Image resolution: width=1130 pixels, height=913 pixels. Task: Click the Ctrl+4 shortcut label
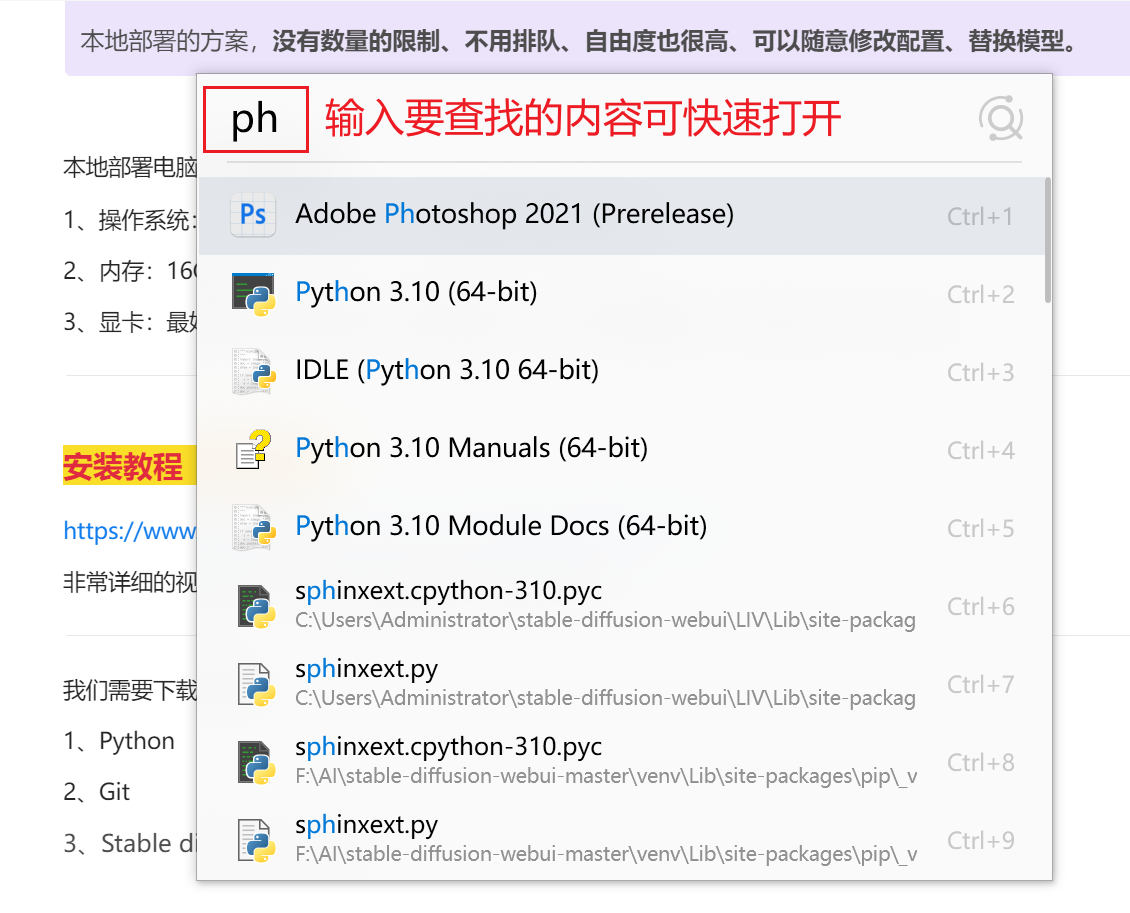[980, 450]
